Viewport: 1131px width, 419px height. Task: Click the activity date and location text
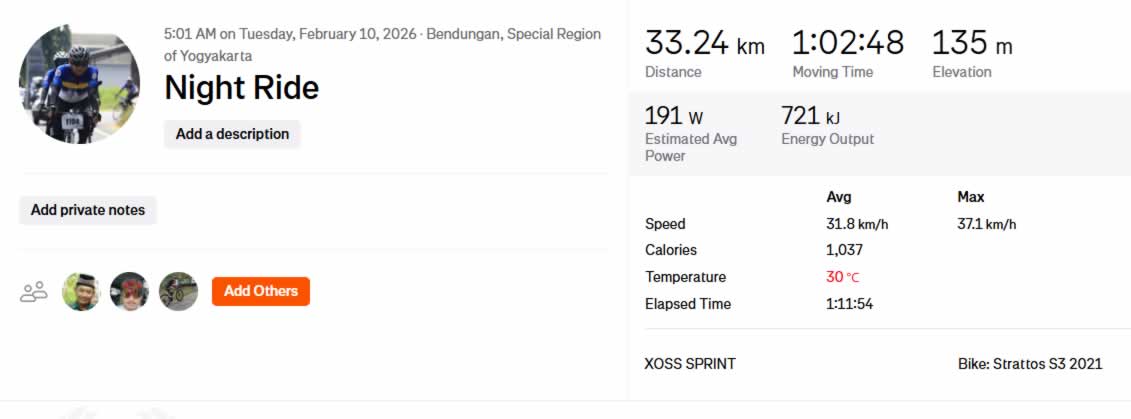coord(382,44)
